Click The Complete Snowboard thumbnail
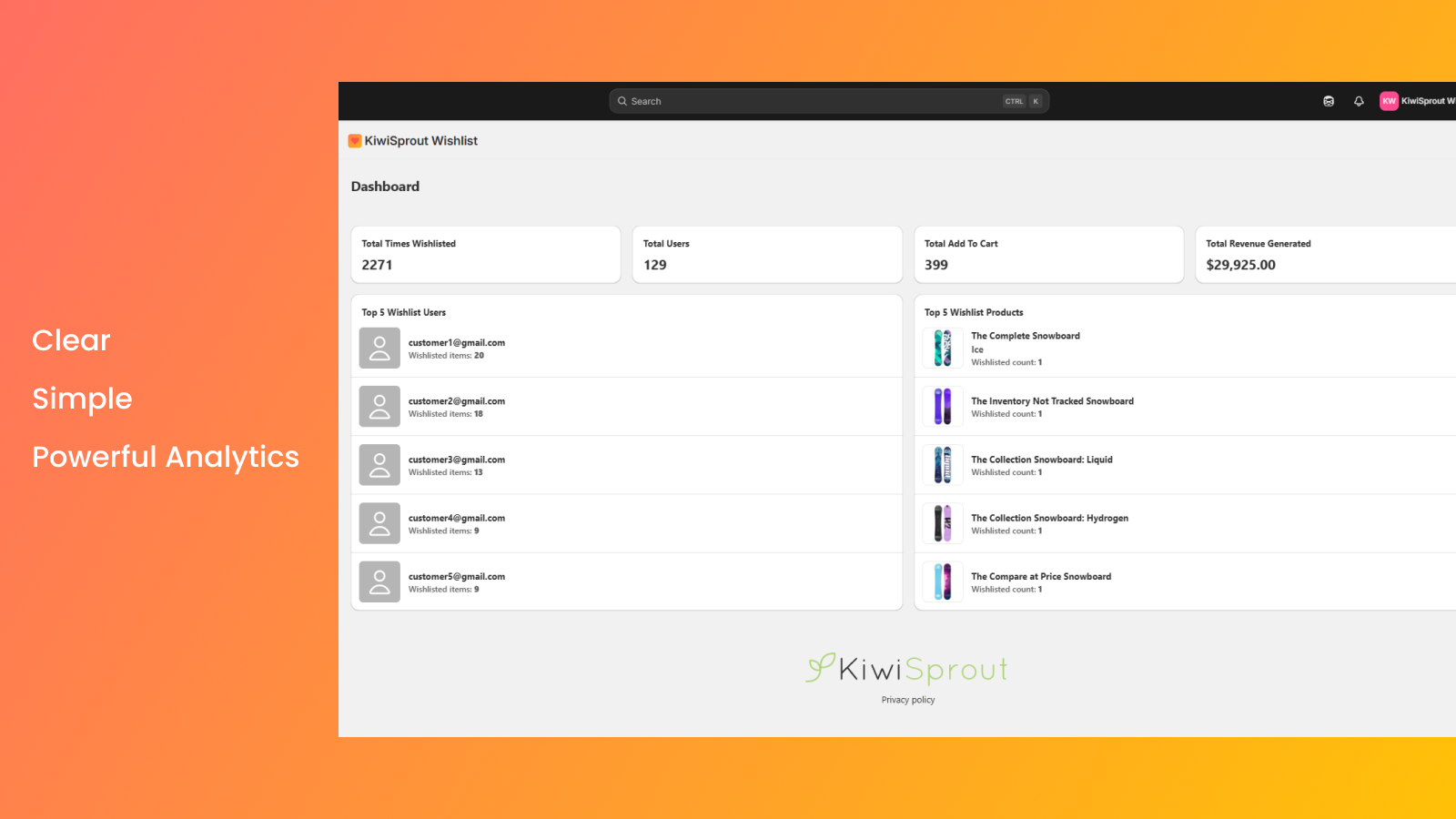The width and height of the screenshot is (1456, 819). click(943, 349)
